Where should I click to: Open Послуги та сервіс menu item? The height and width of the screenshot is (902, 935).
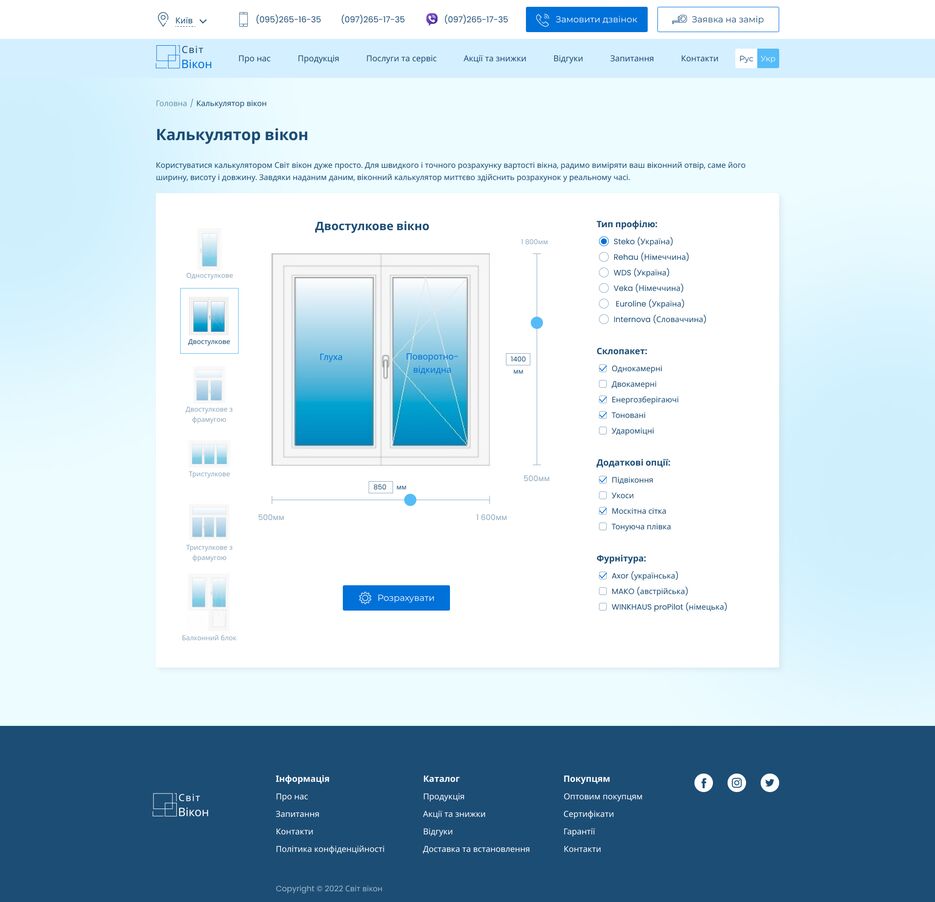pyautogui.click(x=401, y=58)
